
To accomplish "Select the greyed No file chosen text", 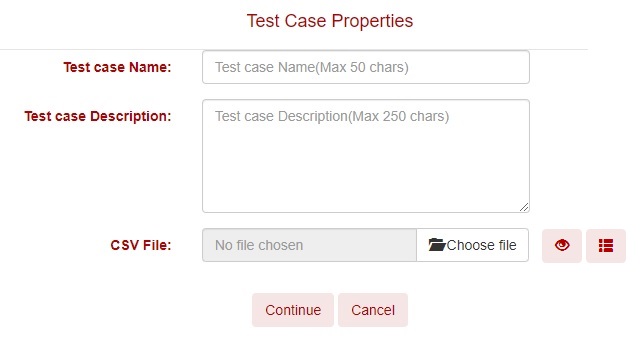I will pyautogui.click(x=259, y=245).
